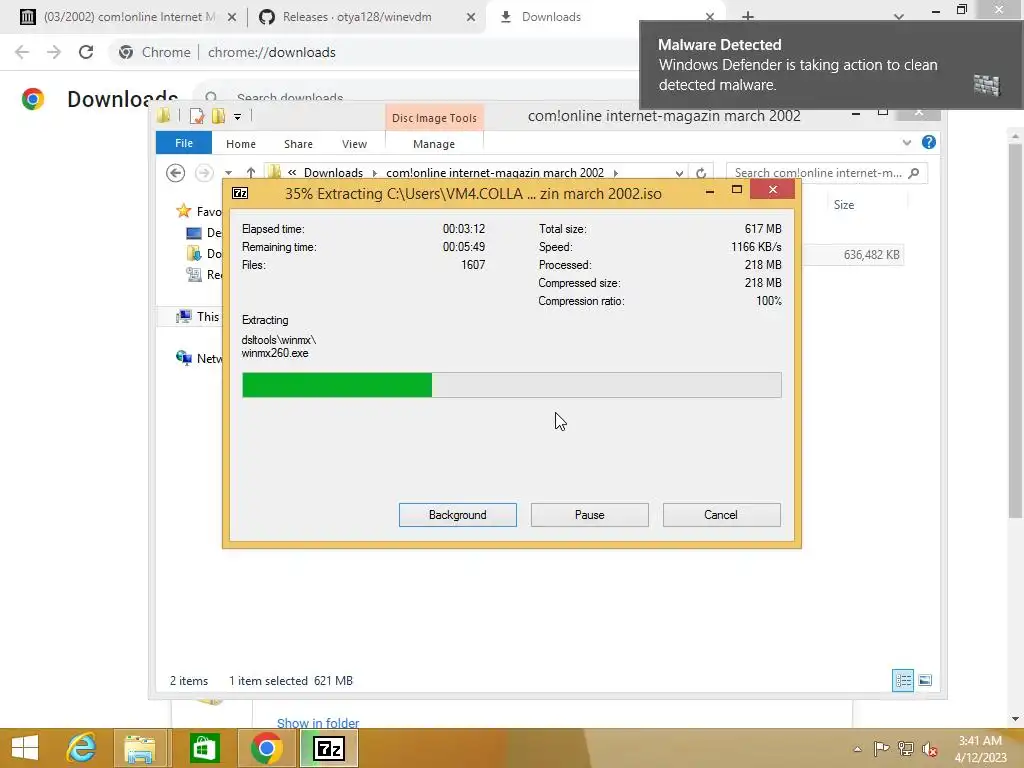Switch Explorer to large icons view

[925, 680]
